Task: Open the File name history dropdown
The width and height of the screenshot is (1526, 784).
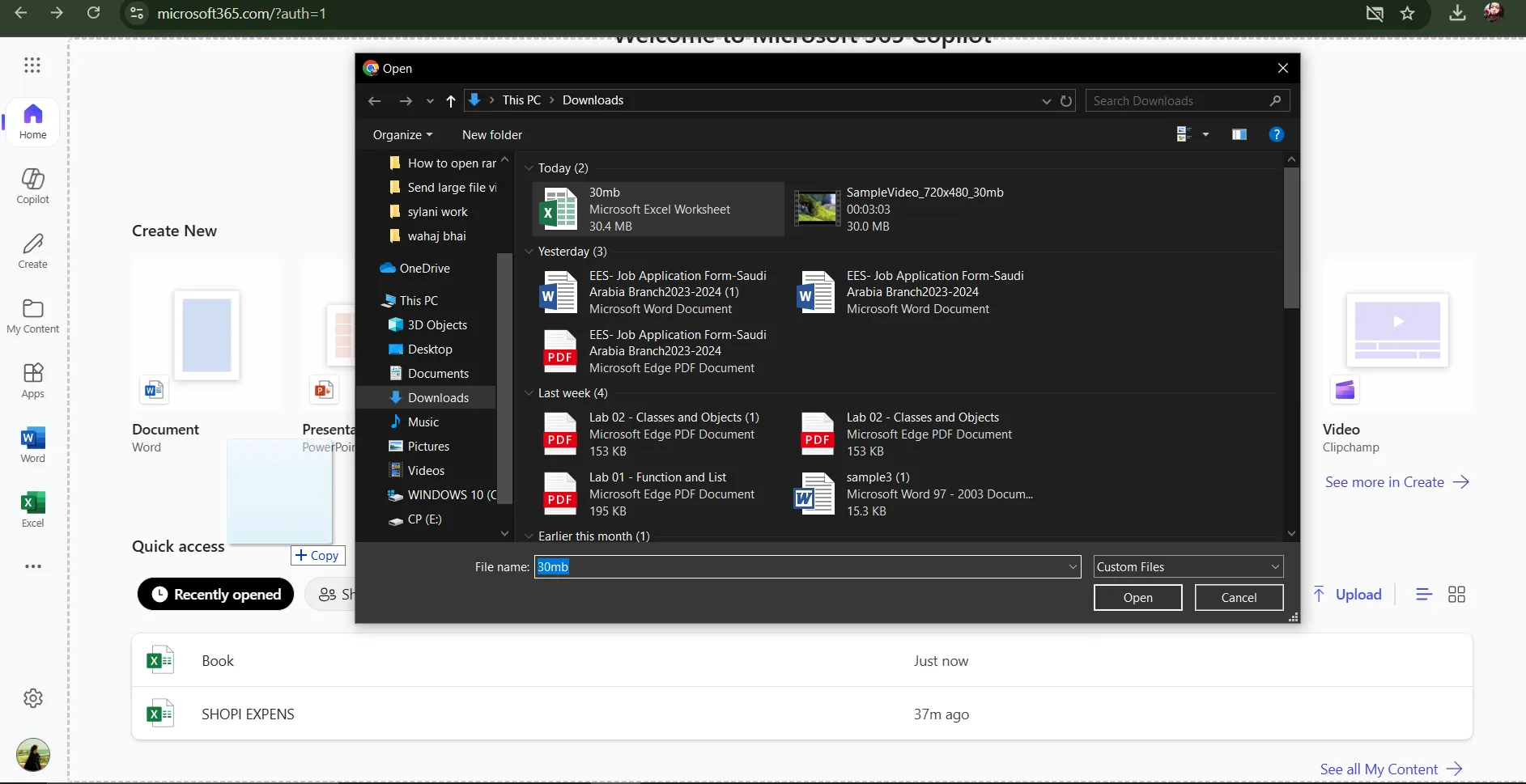Action: 1073,567
